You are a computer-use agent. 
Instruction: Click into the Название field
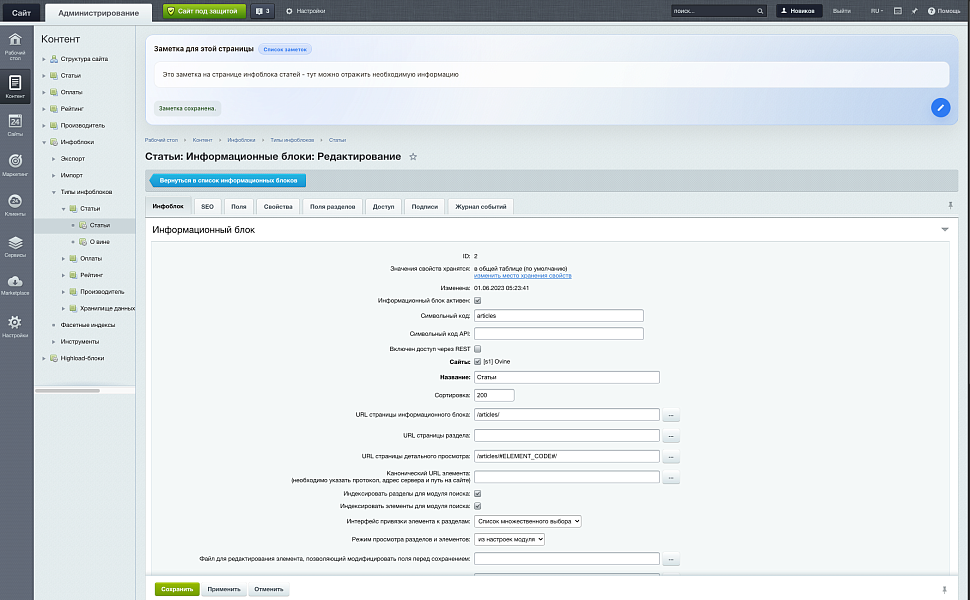(x=567, y=377)
